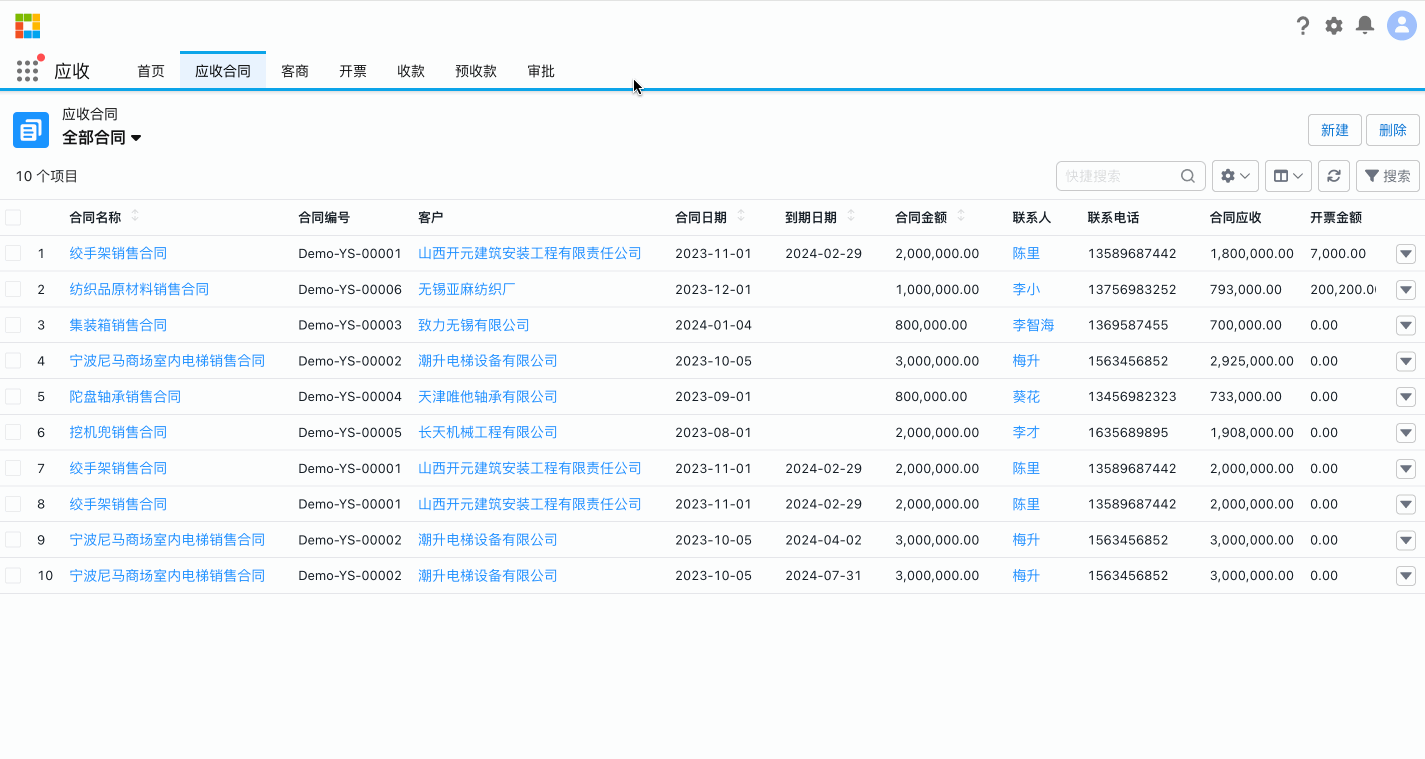The height and width of the screenshot is (759, 1425).
Task: Click the blue 应收合同 document icon
Action: coord(30,129)
